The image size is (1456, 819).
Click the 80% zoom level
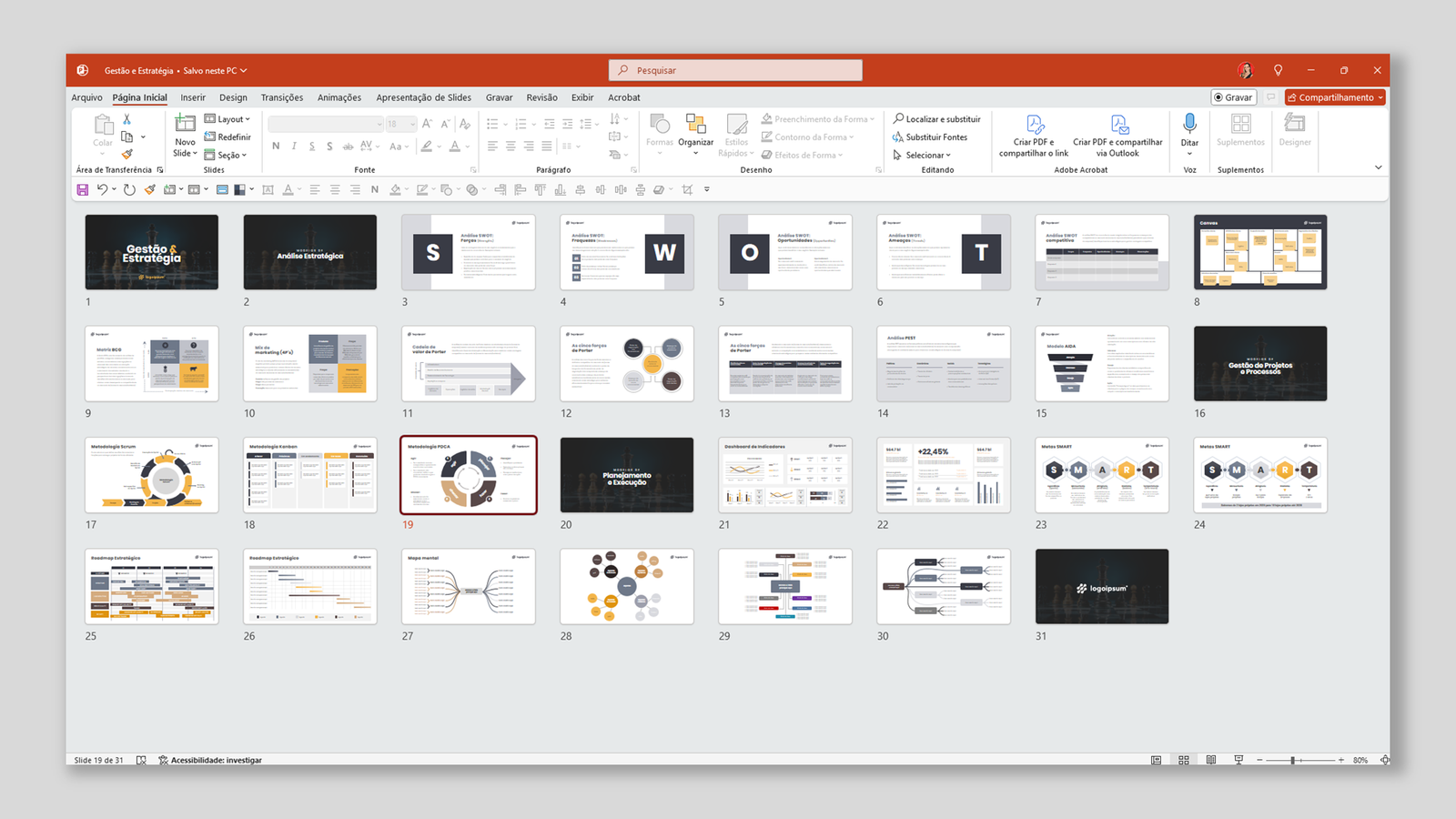pyautogui.click(x=1360, y=760)
